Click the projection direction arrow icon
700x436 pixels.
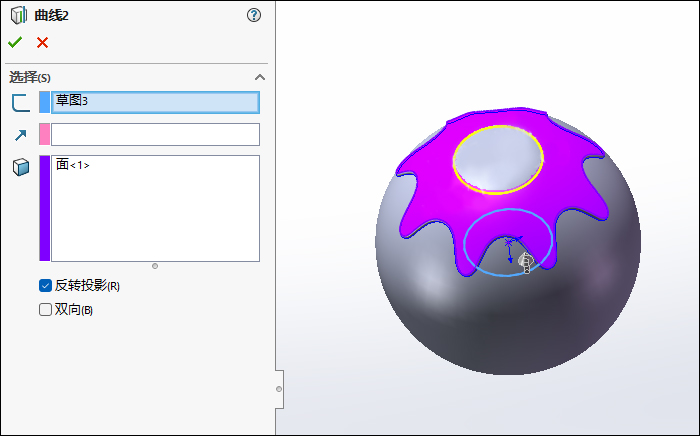click(20, 135)
